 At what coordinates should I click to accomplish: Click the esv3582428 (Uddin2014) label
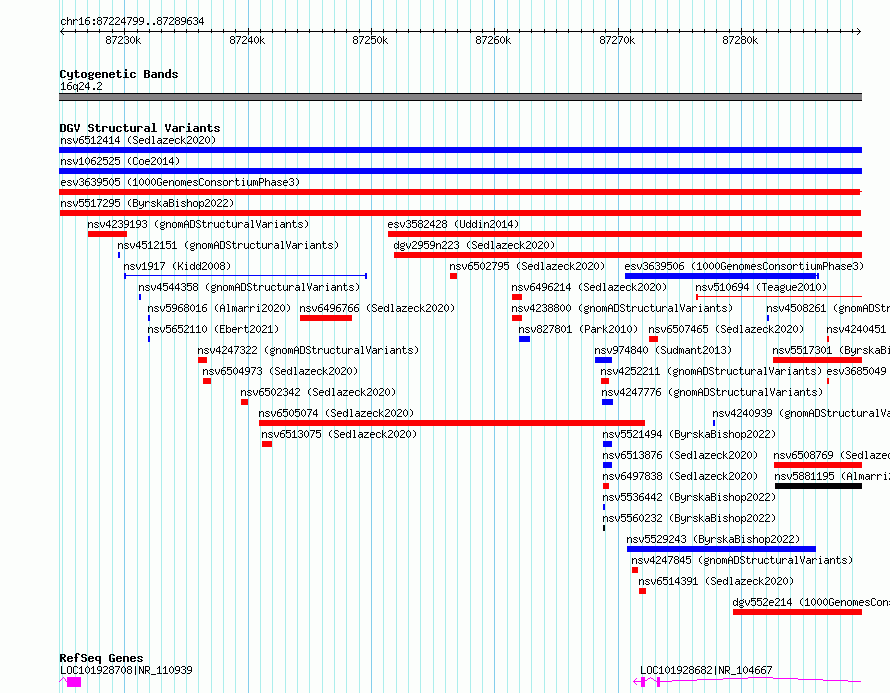(453, 224)
